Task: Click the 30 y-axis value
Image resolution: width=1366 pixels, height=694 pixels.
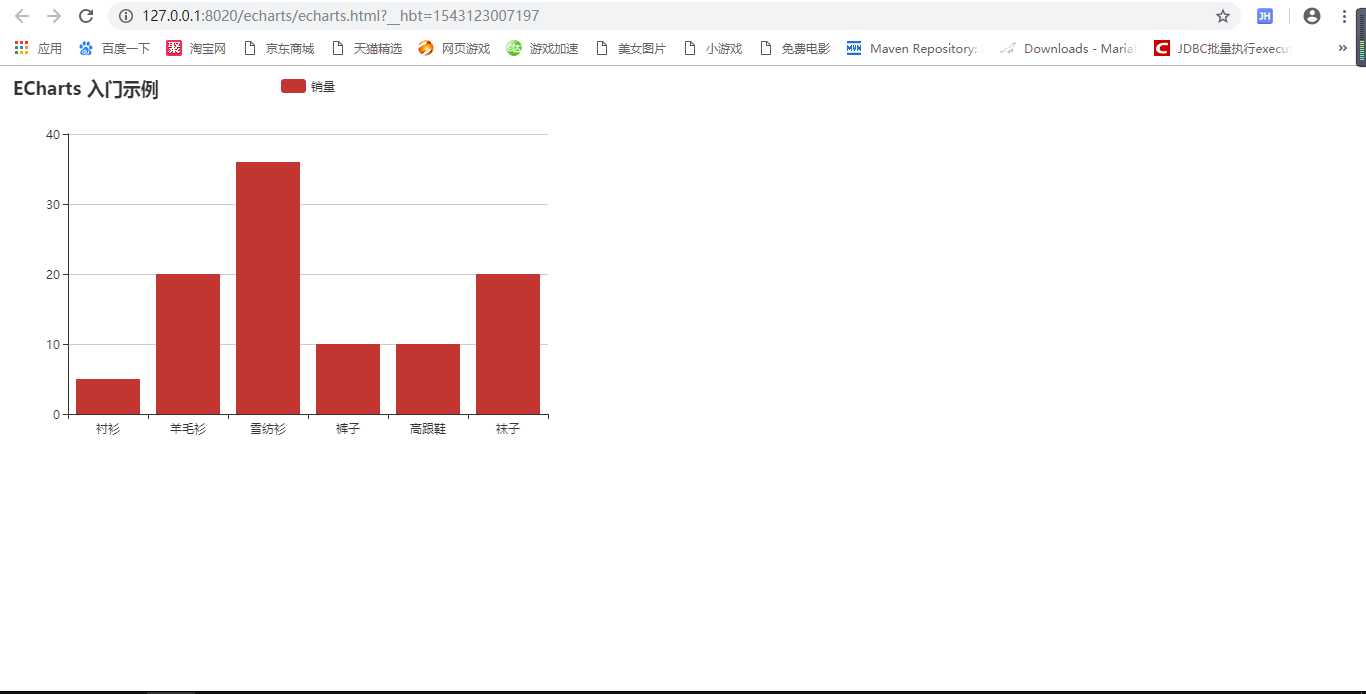Action: 53,204
